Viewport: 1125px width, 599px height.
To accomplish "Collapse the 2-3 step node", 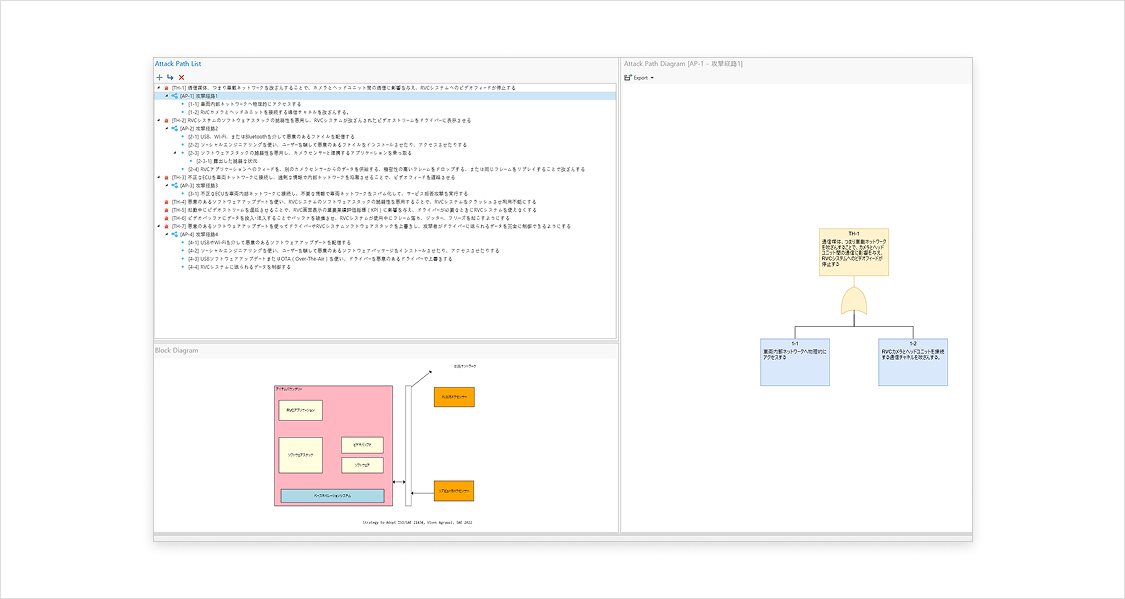I will [x=175, y=153].
